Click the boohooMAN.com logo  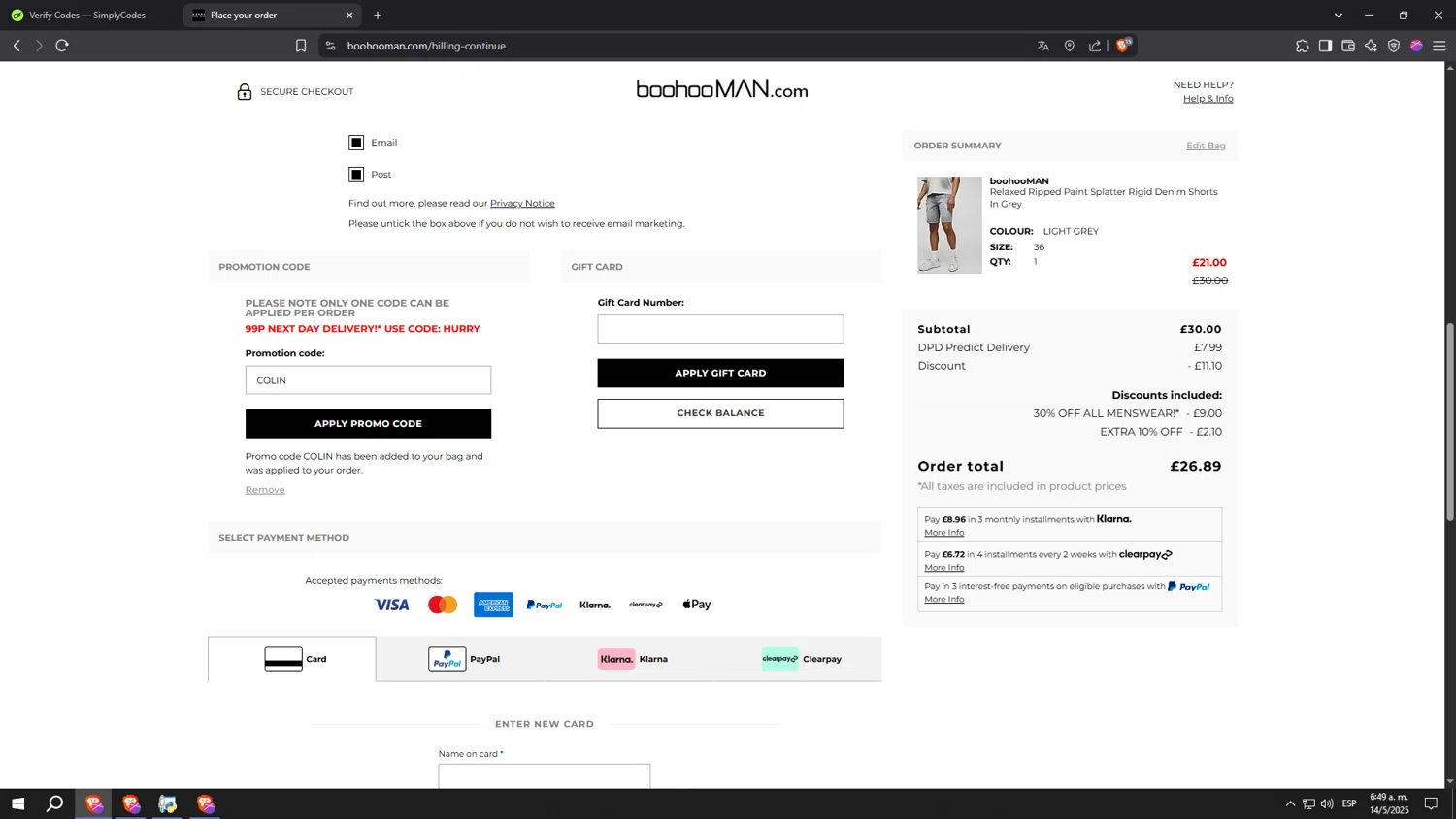(722, 89)
